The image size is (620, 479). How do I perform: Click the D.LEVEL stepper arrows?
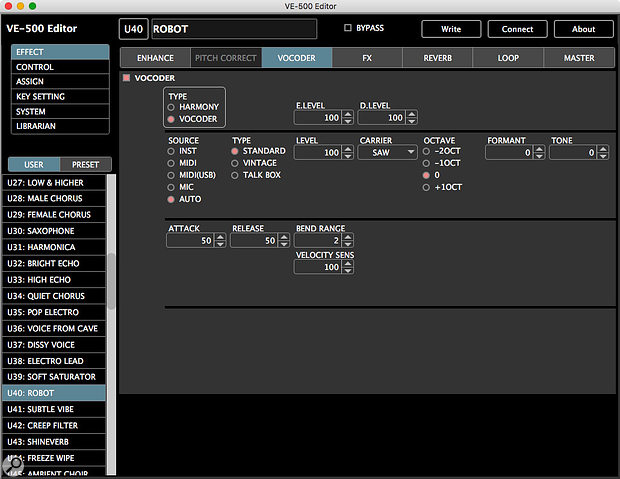[x=412, y=117]
